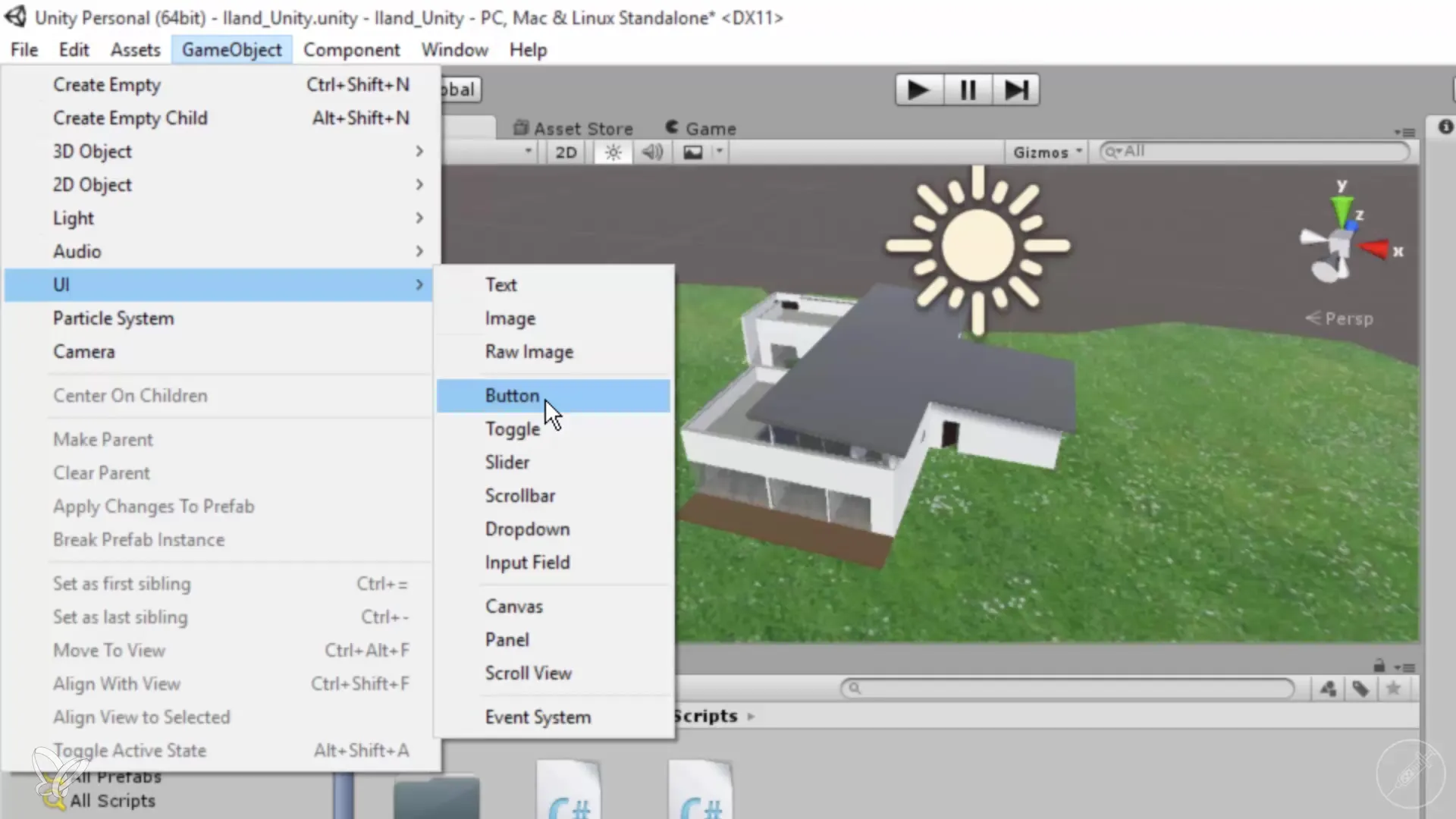The image size is (1456, 819).
Task: Select All Scripts favorites filter
Action: (112, 801)
